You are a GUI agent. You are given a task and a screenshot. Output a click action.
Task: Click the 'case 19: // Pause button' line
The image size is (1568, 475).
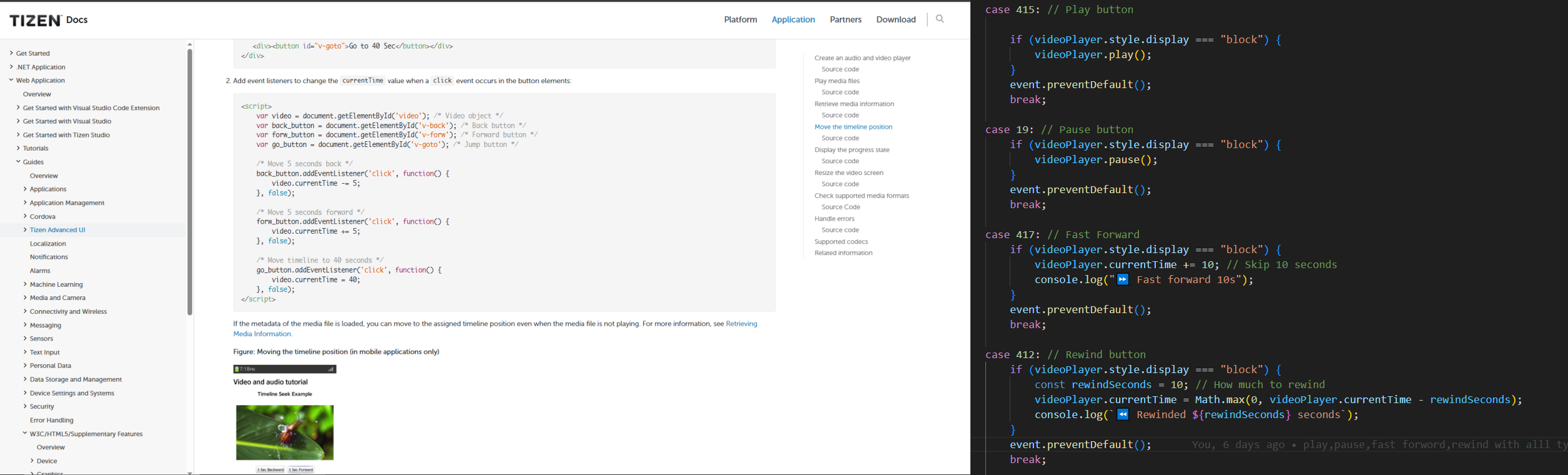(1059, 130)
